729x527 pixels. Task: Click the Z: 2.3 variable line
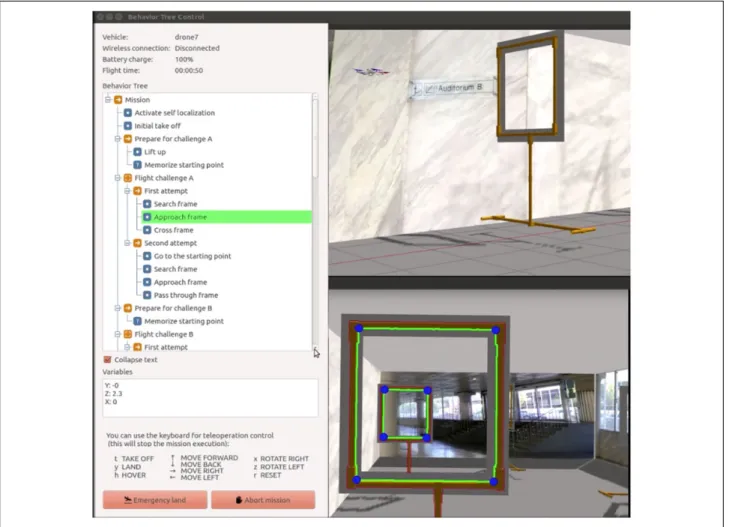click(113, 393)
